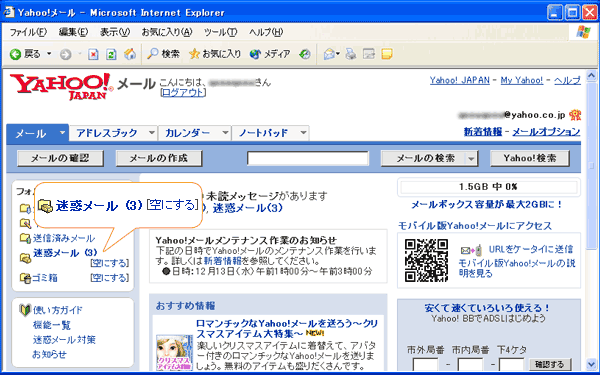Open the お気に入り favorites star toolbar button

tap(214, 54)
